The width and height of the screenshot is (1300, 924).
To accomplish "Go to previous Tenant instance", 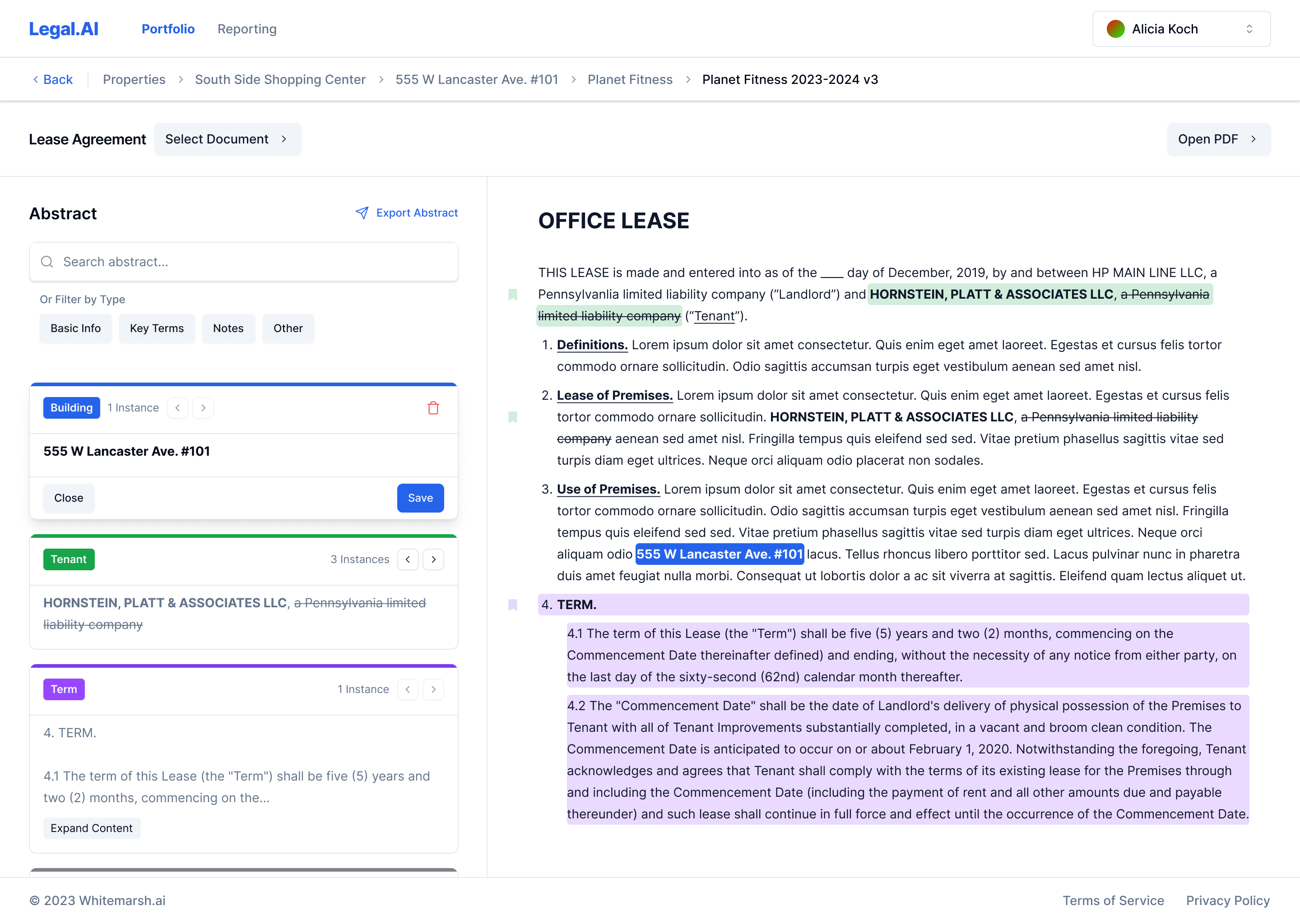I will tap(408, 559).
